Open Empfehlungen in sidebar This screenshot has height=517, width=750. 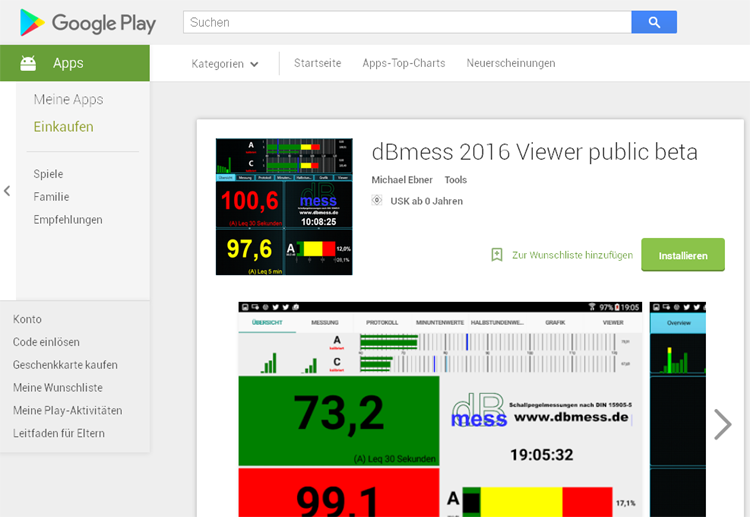point(68,220)
